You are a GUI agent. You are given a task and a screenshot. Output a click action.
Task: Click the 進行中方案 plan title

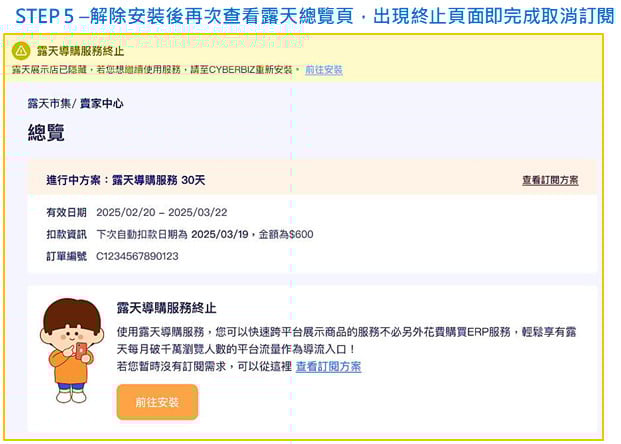[x=125, y=180]
